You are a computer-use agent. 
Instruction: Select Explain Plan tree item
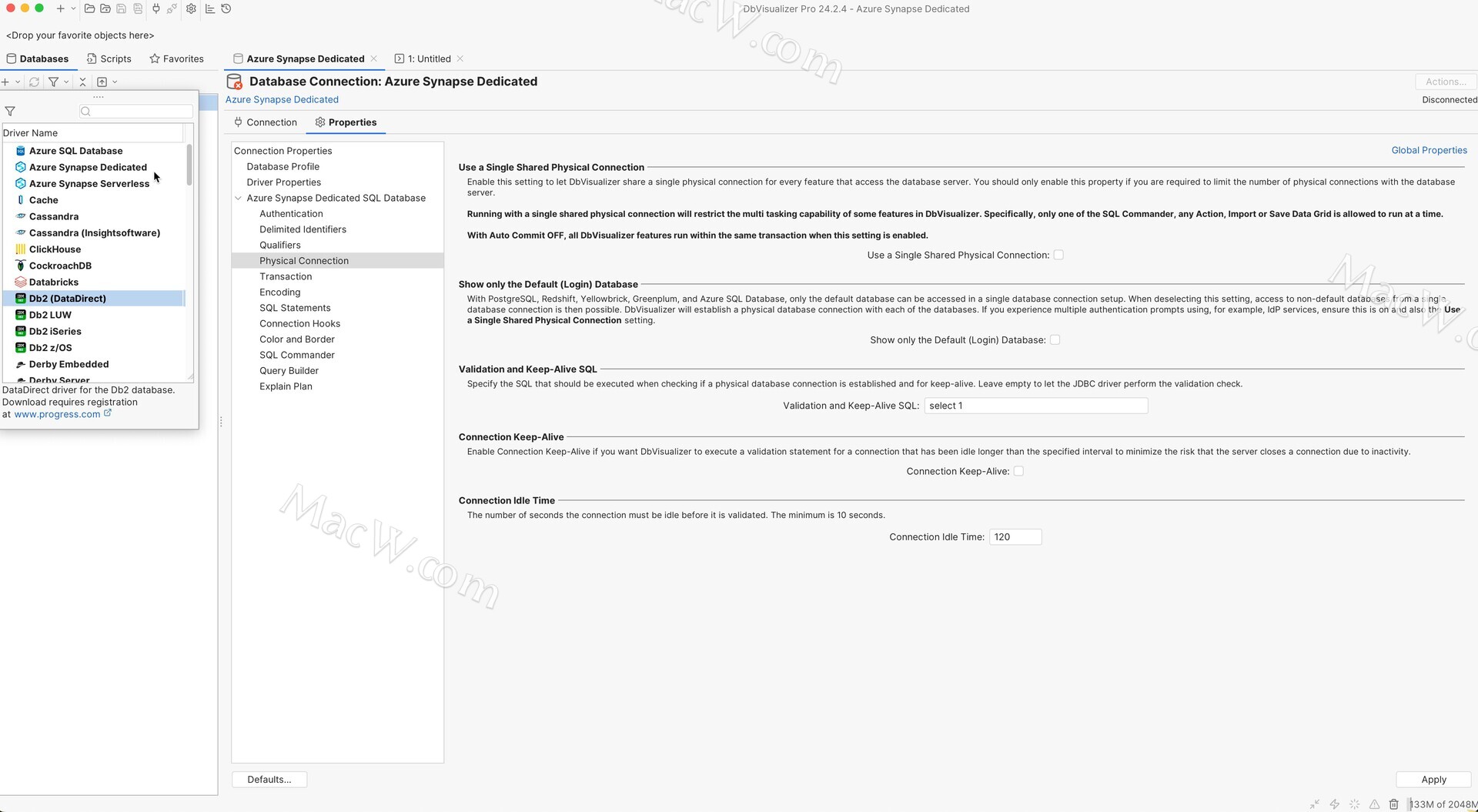point(286,386)
